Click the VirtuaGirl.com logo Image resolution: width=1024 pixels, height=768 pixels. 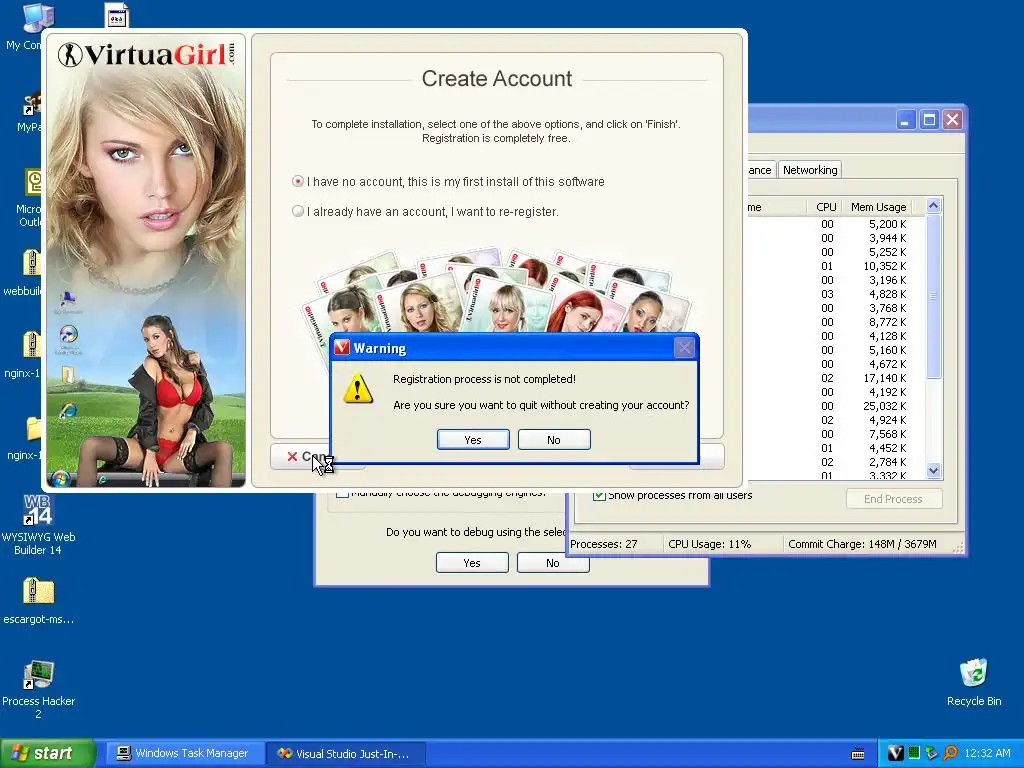pos(146,54)
